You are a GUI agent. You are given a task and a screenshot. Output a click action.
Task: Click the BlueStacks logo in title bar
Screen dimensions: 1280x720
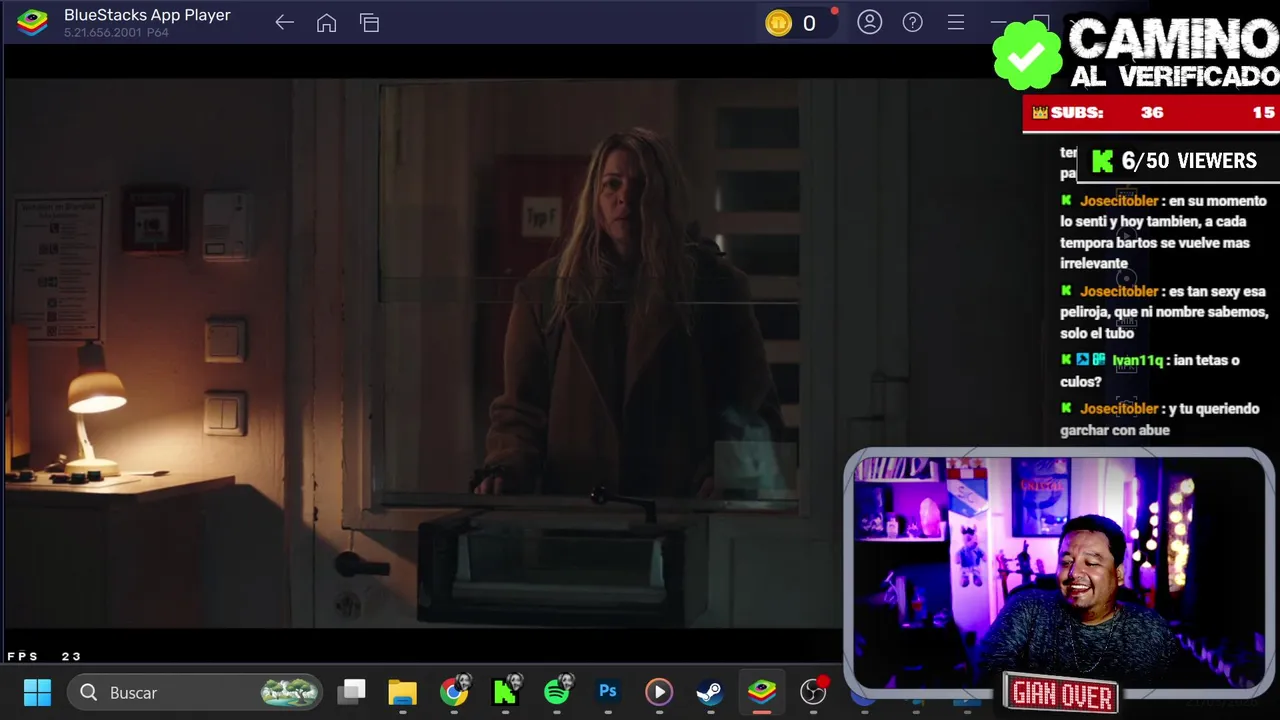click(x=32, y=23)
